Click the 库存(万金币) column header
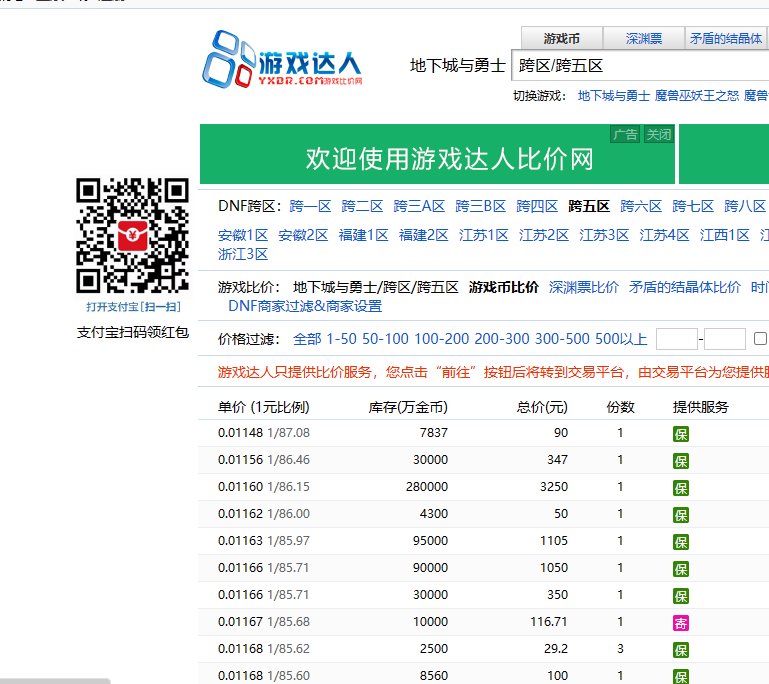This screenshot has height=684, width=769. tap(408, 407)
